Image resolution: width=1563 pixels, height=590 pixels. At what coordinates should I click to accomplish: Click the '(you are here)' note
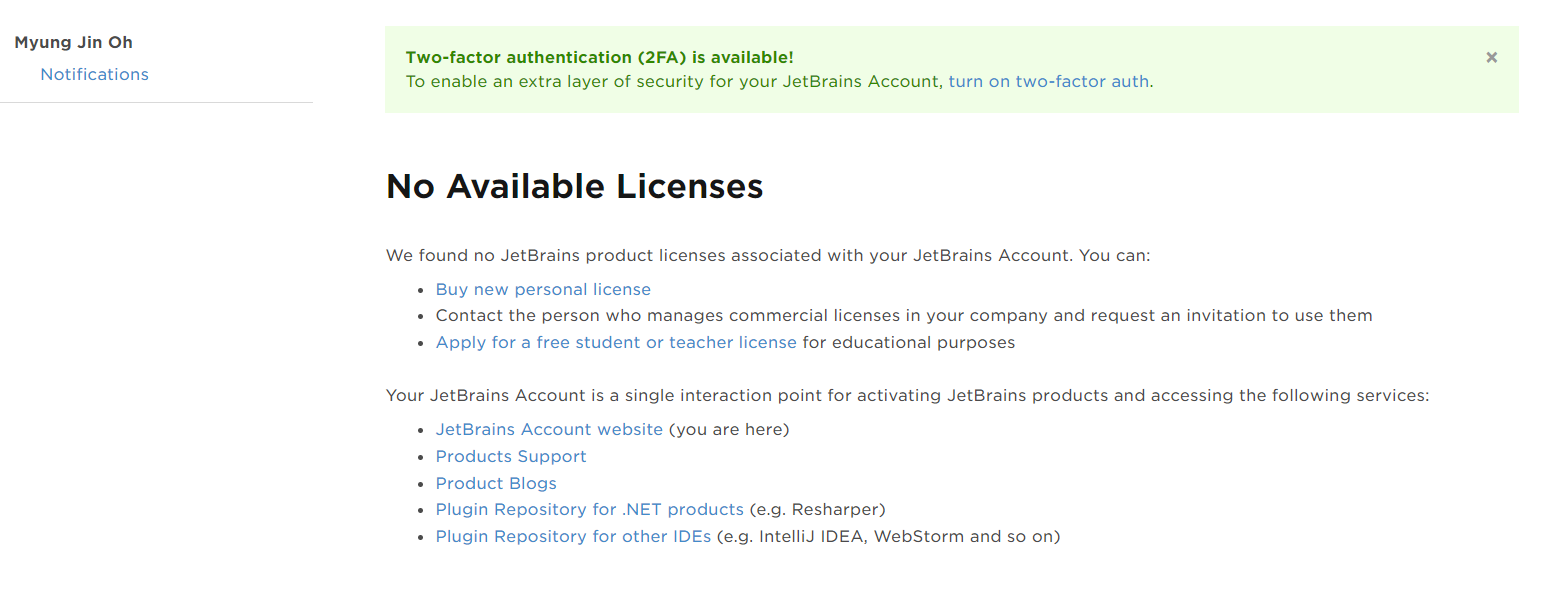click(729, 429)
